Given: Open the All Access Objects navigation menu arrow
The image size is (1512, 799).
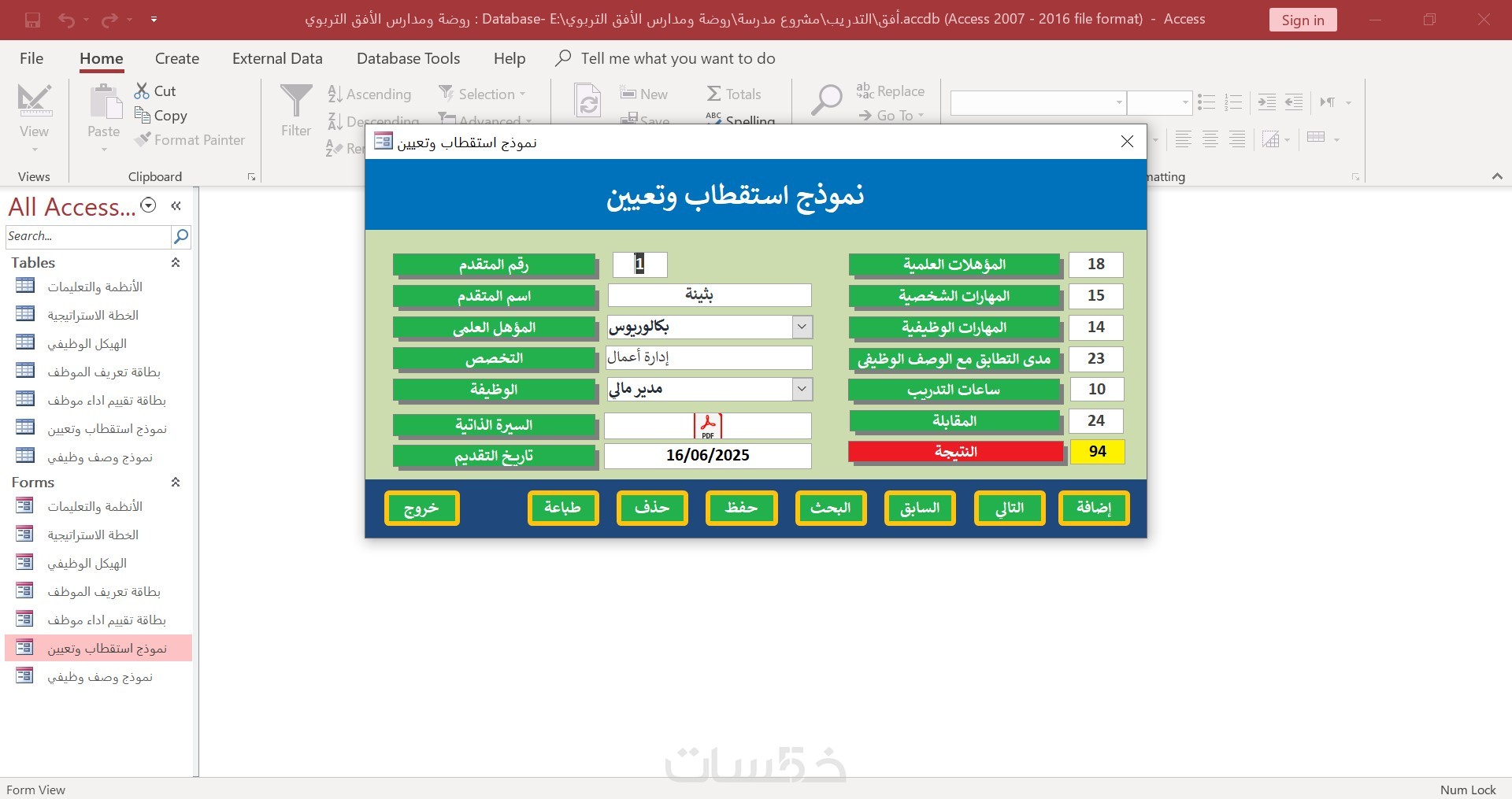Looking at the screenshot, I should point(148,205).
